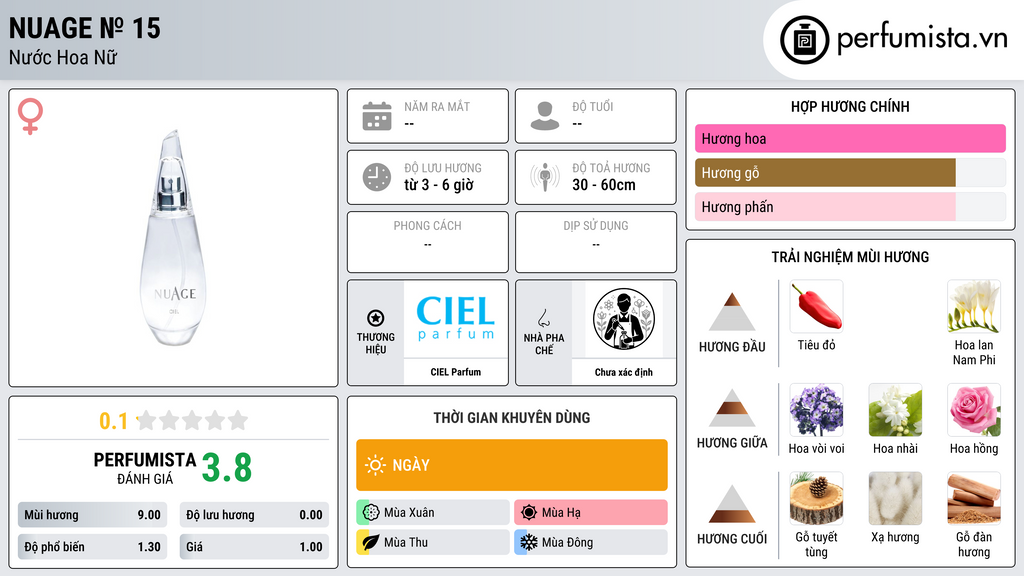Click the Xạ hương musk note image
This screenshot has height=576, width=1024.
click(895, 499)
